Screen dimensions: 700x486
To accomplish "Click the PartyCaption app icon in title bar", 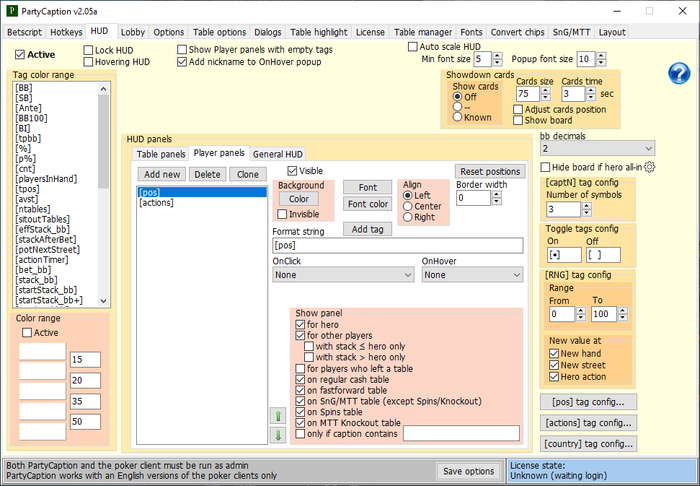I will 10,10.
